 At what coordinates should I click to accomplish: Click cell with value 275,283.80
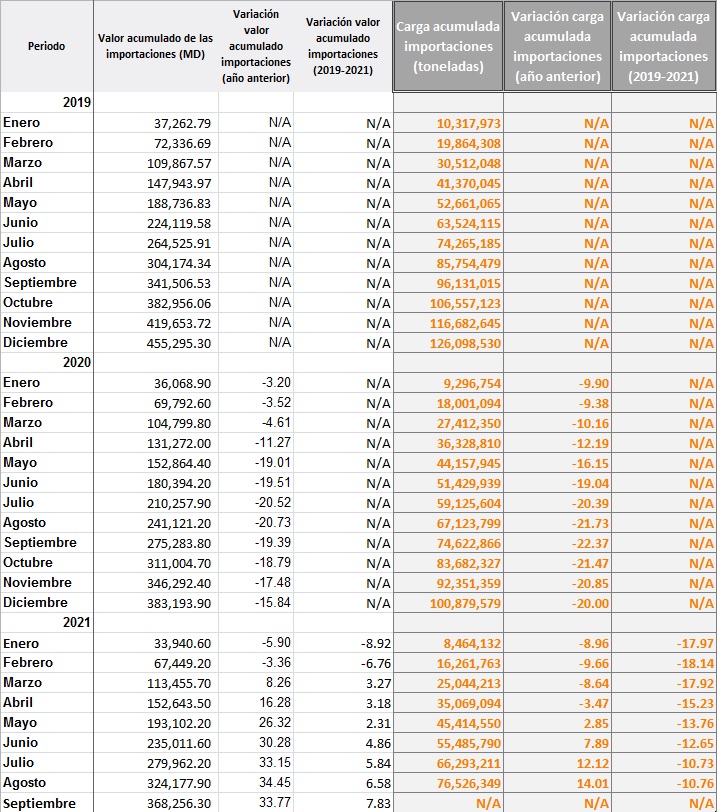point(156,543)
